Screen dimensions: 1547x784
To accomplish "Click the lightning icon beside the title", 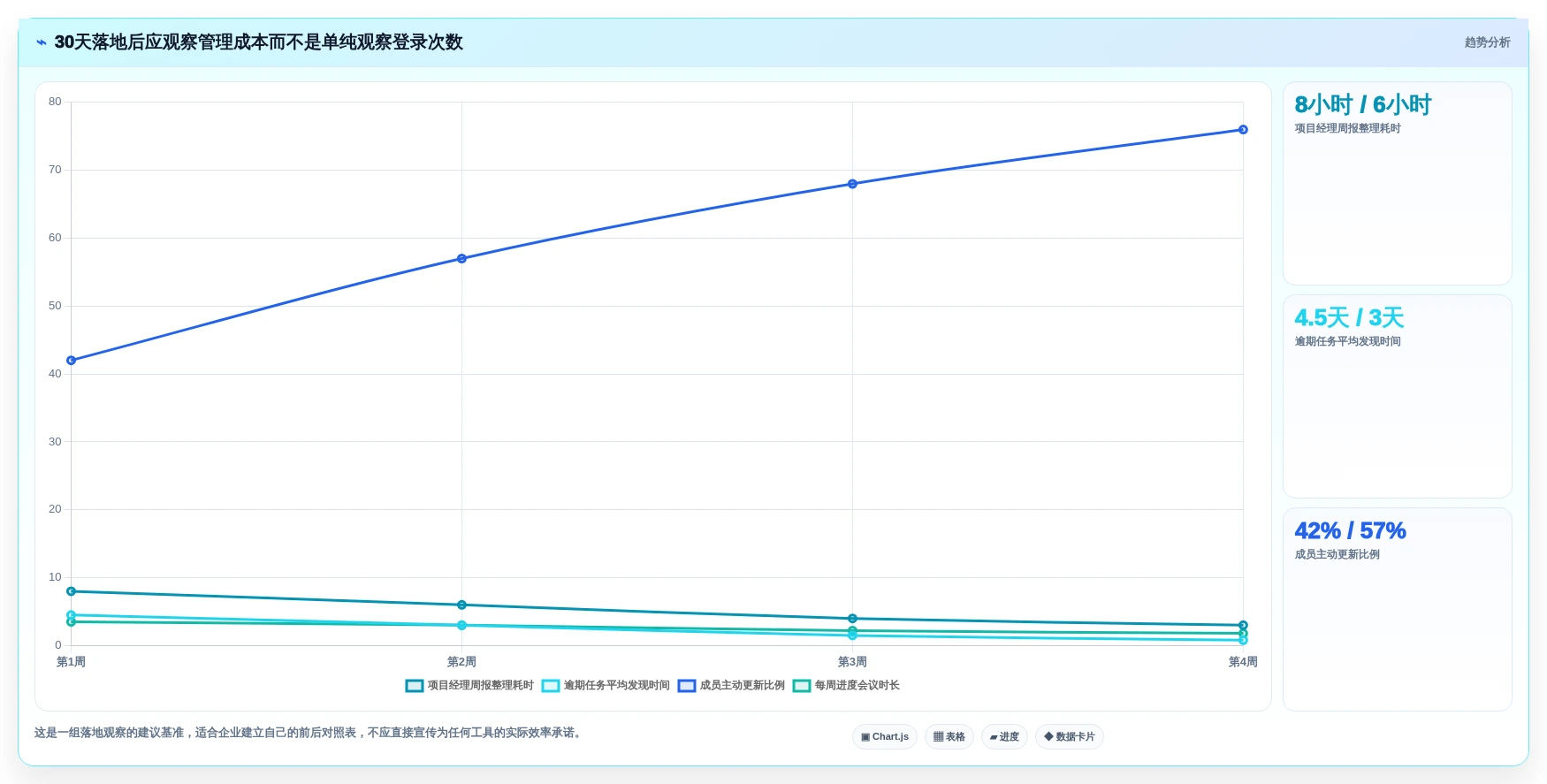I will click(42, 42).
